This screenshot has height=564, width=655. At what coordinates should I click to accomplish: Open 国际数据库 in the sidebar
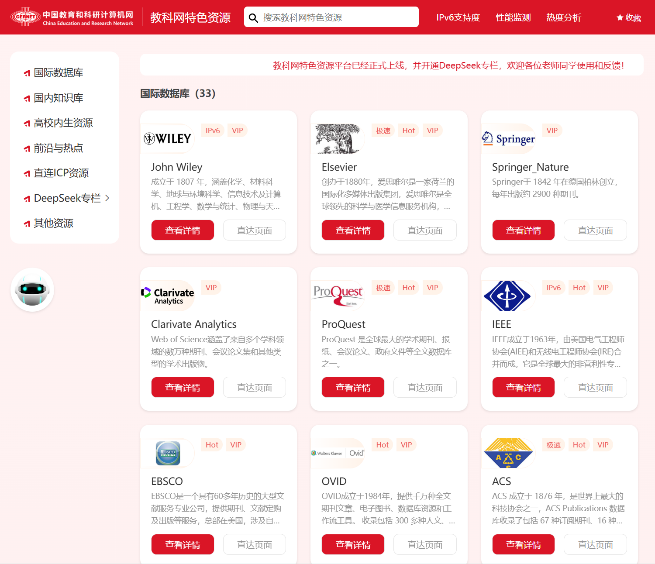(x=57, y=73)
